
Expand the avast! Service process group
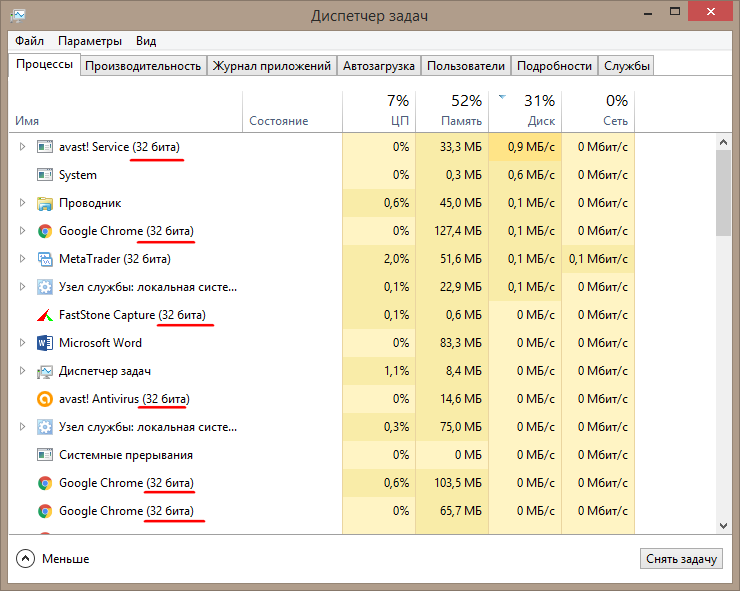coord(22,147)
